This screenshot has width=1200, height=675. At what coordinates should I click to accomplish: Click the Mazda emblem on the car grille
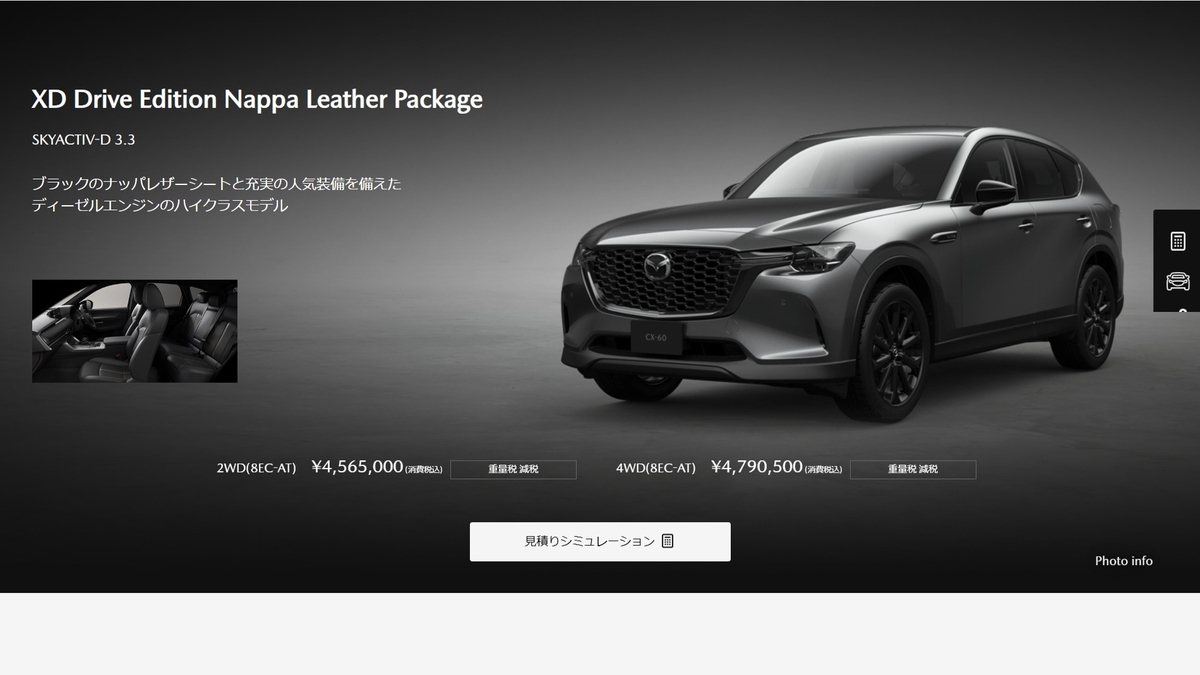pyautogui.click(x=656, y=268)
